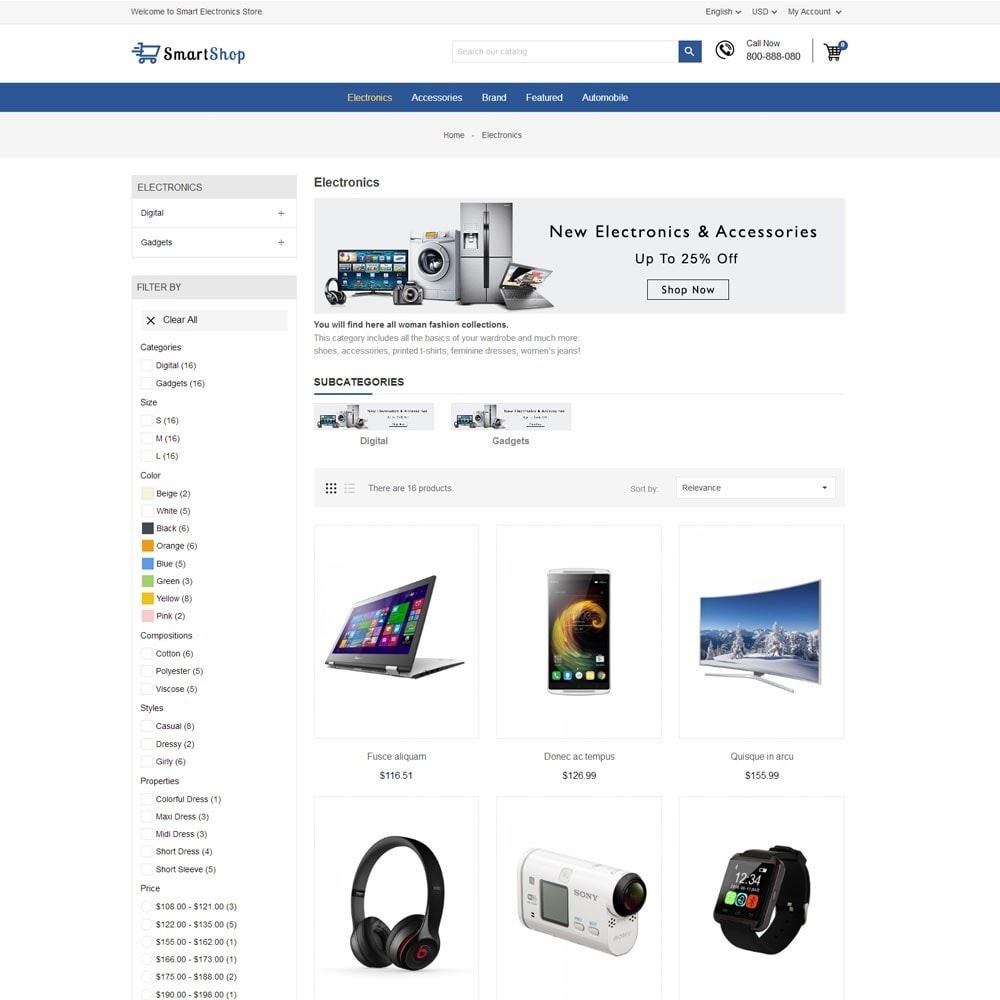Open English language dropdown
Screen dimensions: 1000x1000
pos(723,11)
